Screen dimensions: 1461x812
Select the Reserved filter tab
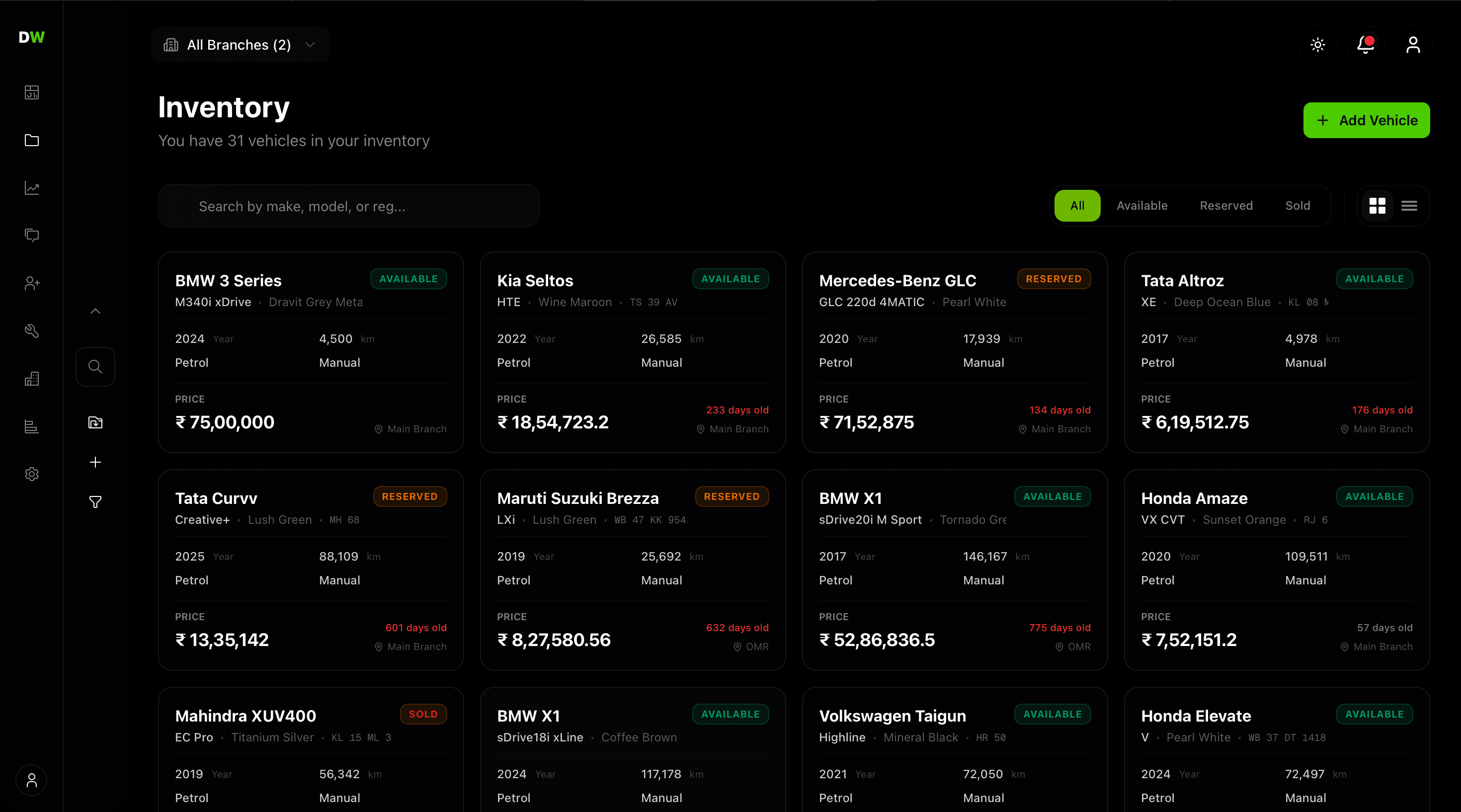pos(1226,205)
